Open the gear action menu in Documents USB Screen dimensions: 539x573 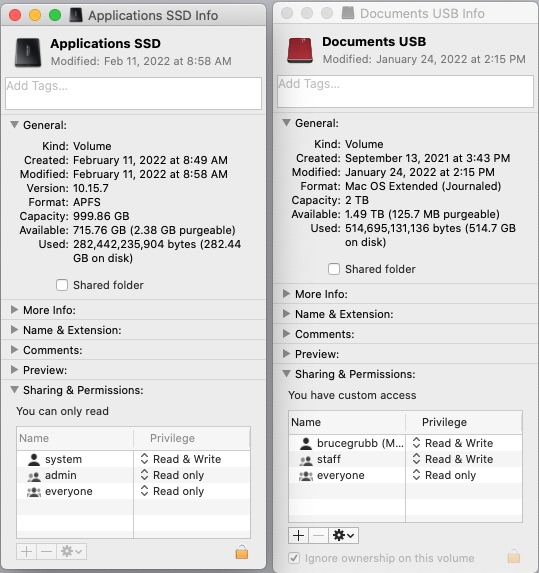pyautogui.click(x=343, y=535)
